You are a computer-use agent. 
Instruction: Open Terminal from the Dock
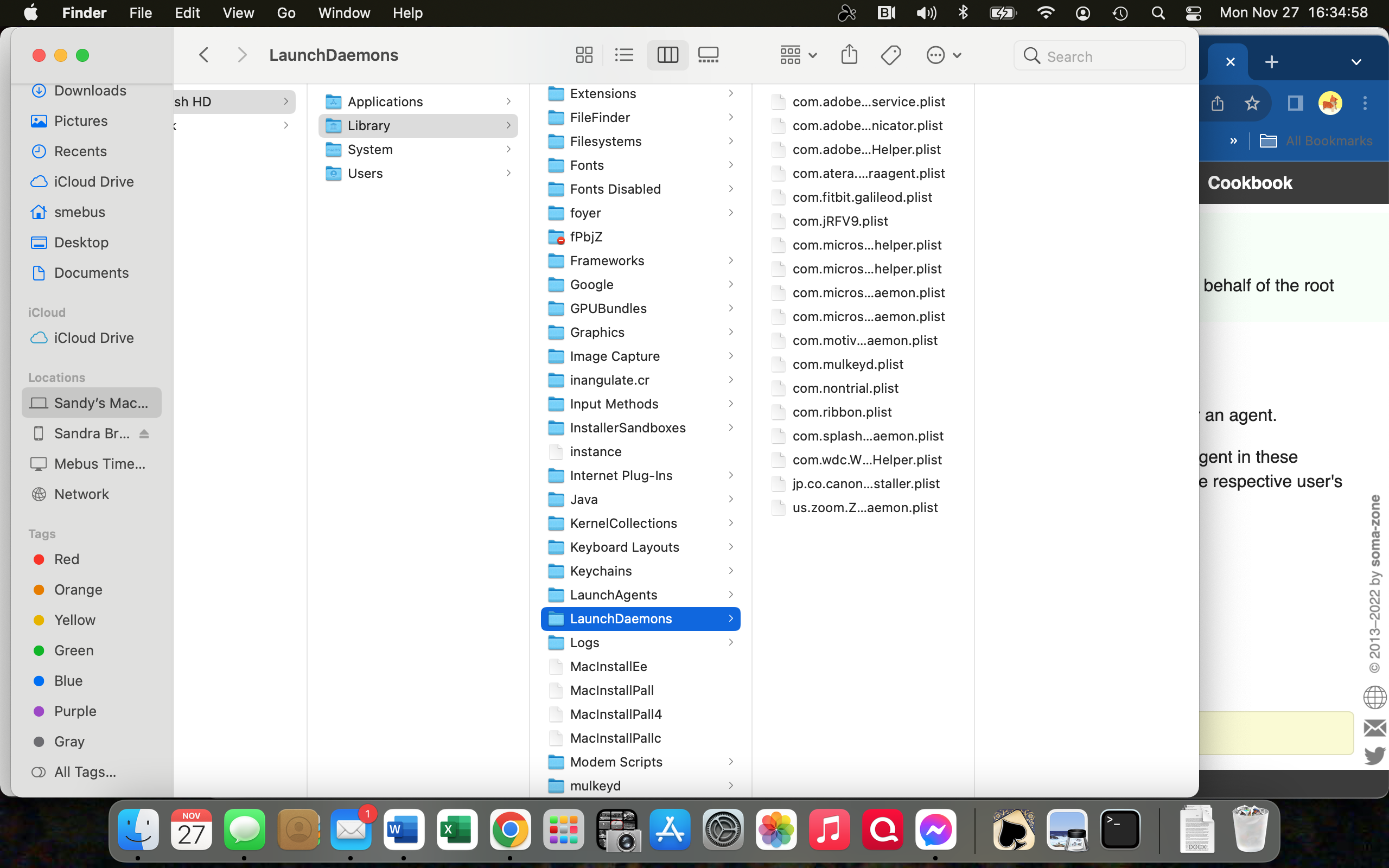[x=1120, y=829]
